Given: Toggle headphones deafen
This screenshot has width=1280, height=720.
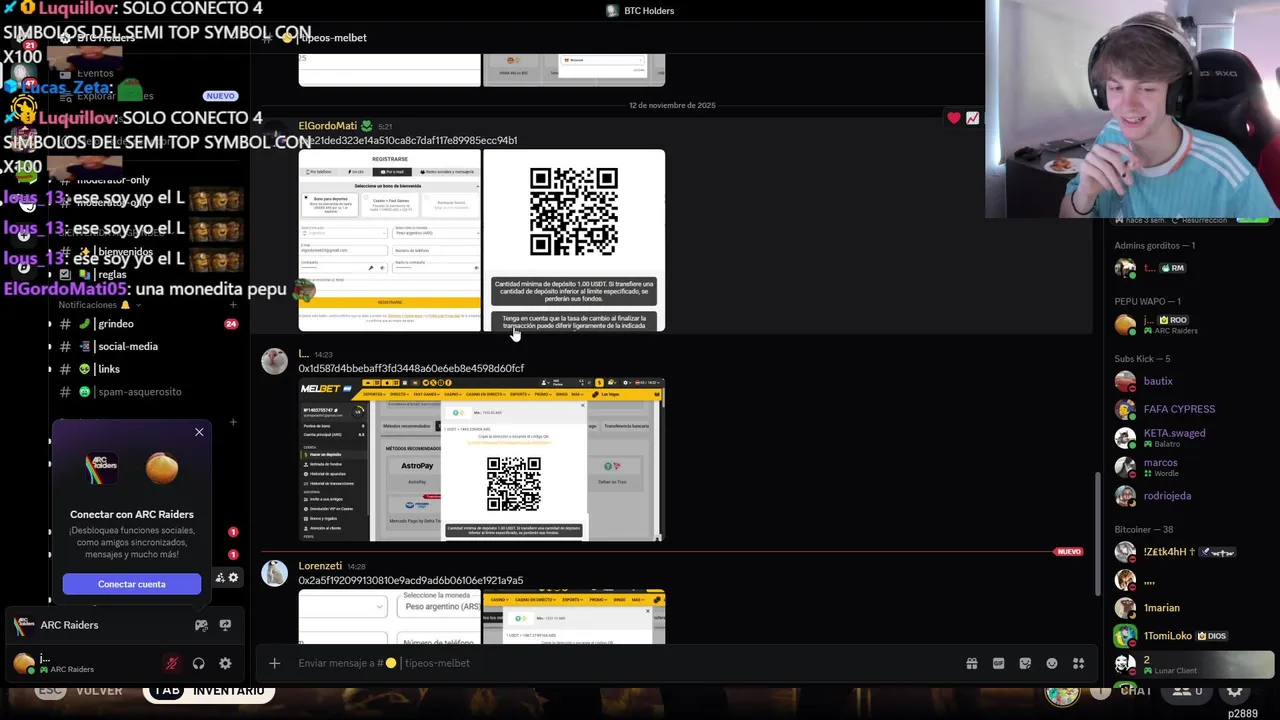Looking at the screenshot, I should tap(198, 663).
